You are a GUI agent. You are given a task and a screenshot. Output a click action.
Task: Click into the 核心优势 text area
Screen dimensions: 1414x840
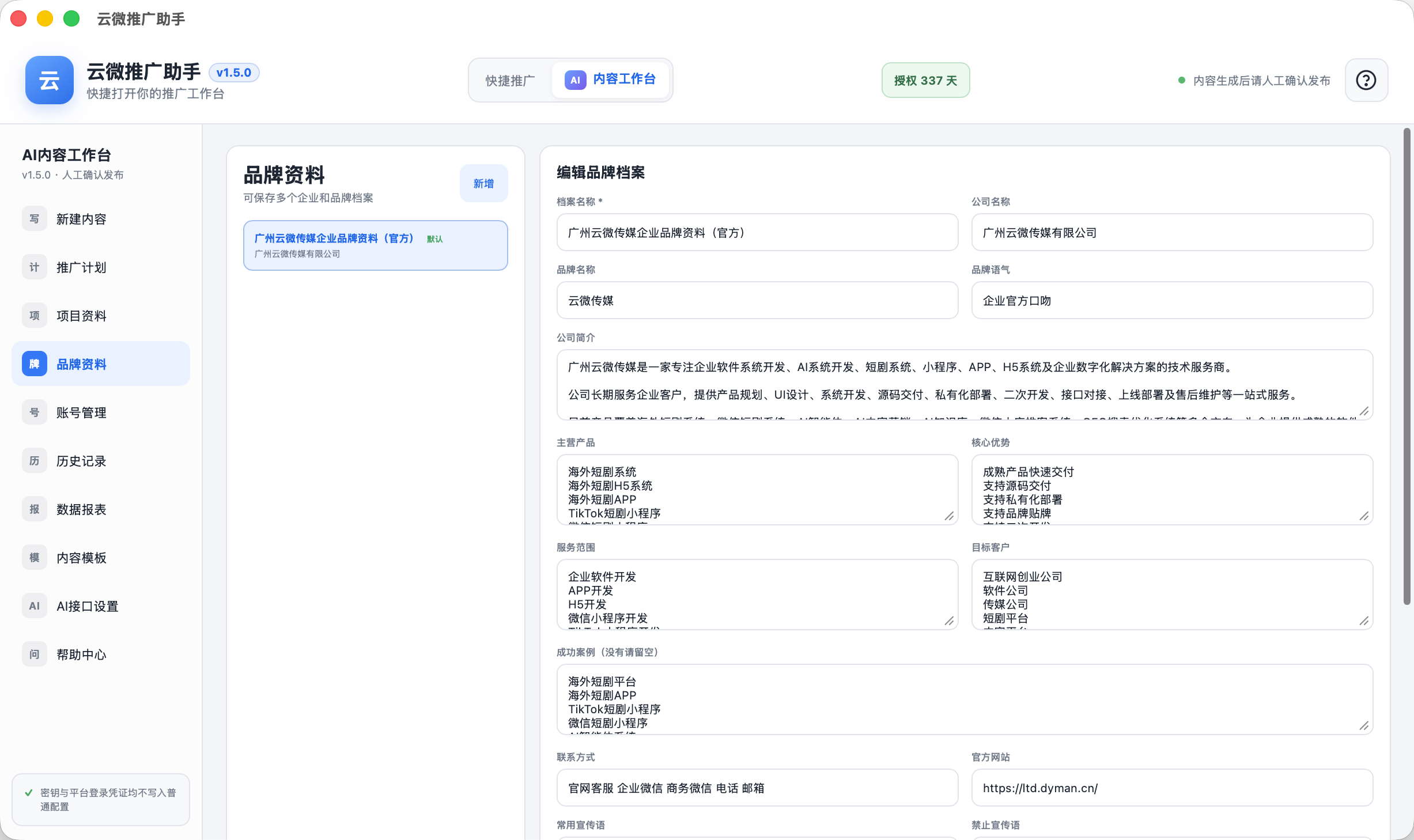pos(1172,489)
